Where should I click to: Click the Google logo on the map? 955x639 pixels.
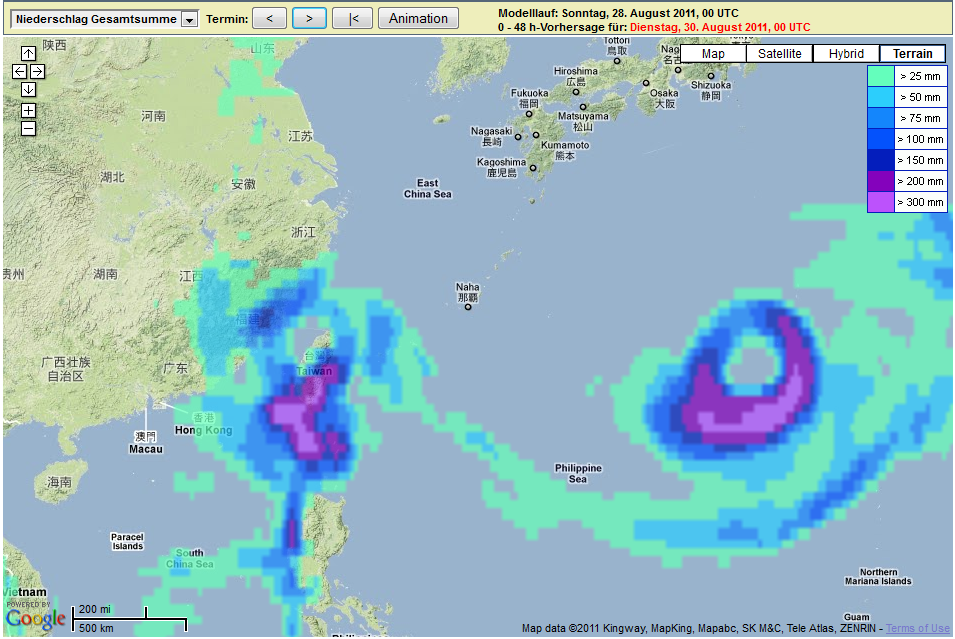(x=36, y=618)
